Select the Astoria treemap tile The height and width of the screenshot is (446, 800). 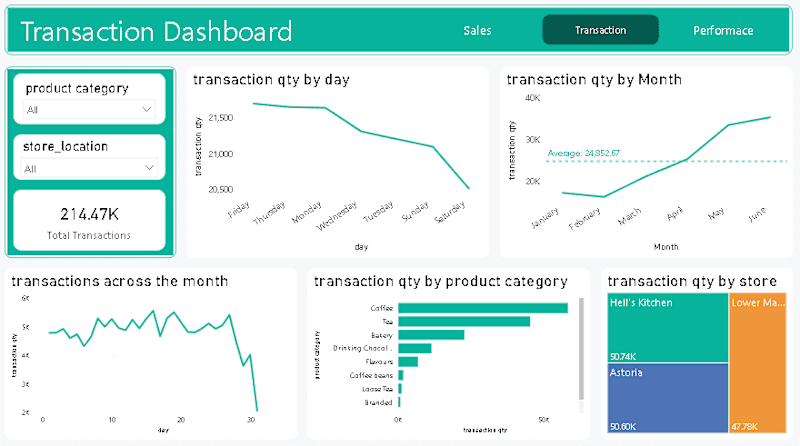[668, 398]
